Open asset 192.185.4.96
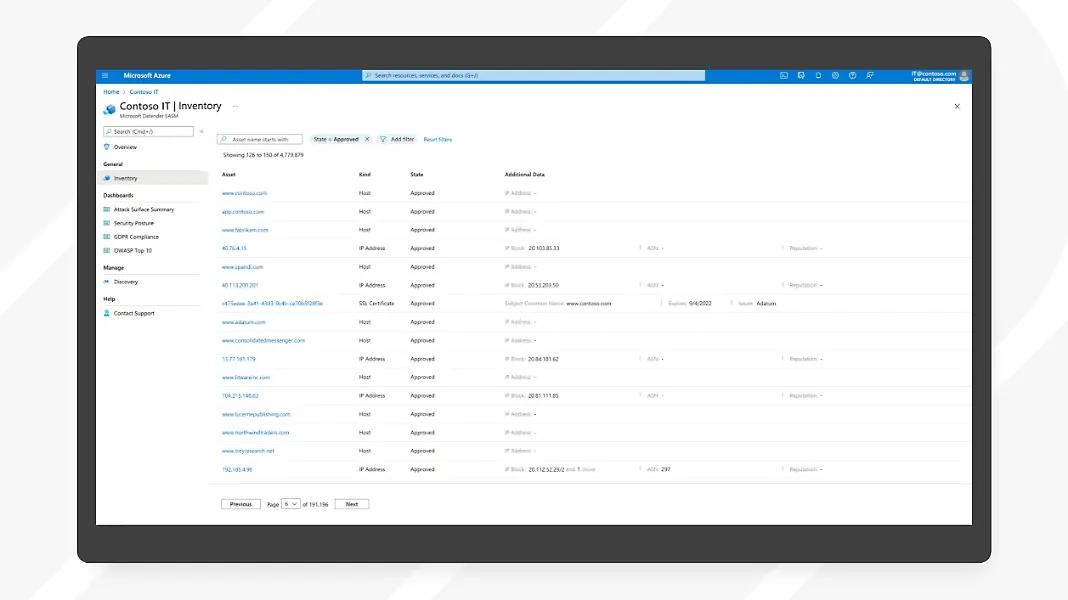Image resolution: width=1068 pixels, height=600 pixels. 236,469
